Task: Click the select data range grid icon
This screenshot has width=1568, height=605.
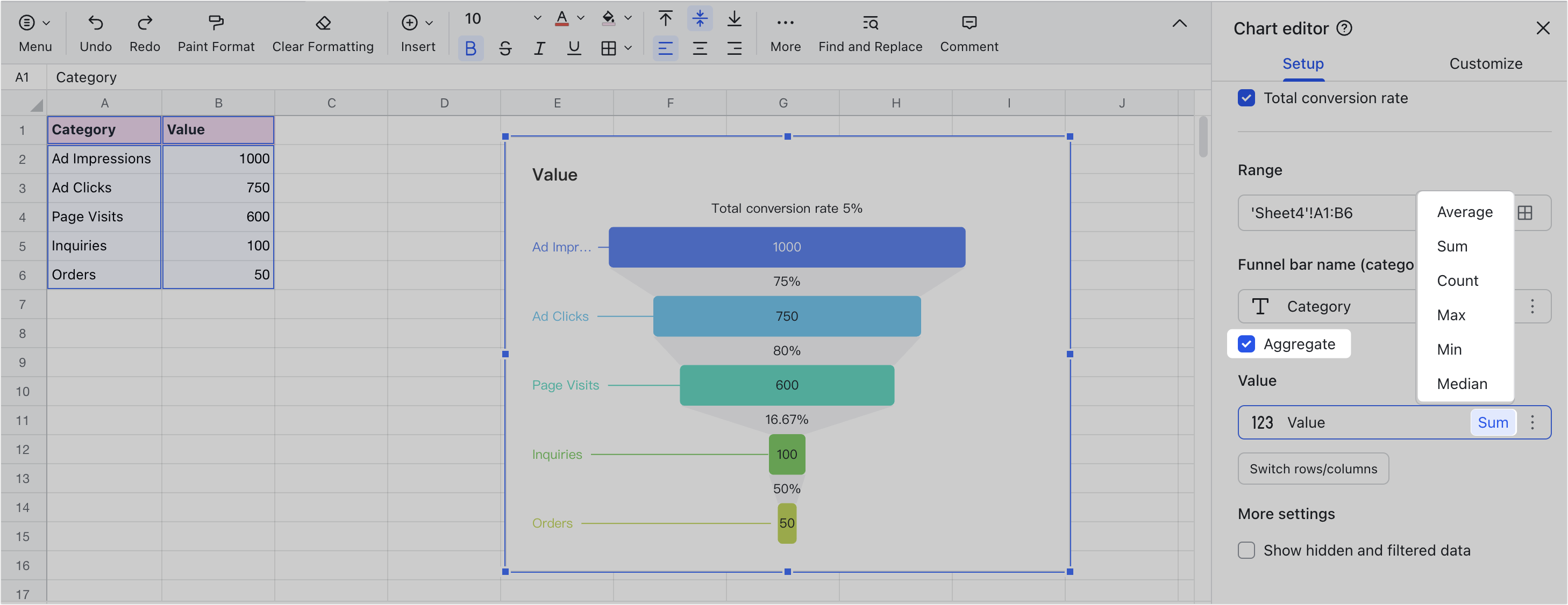Action: click(x=1526, y=213)
